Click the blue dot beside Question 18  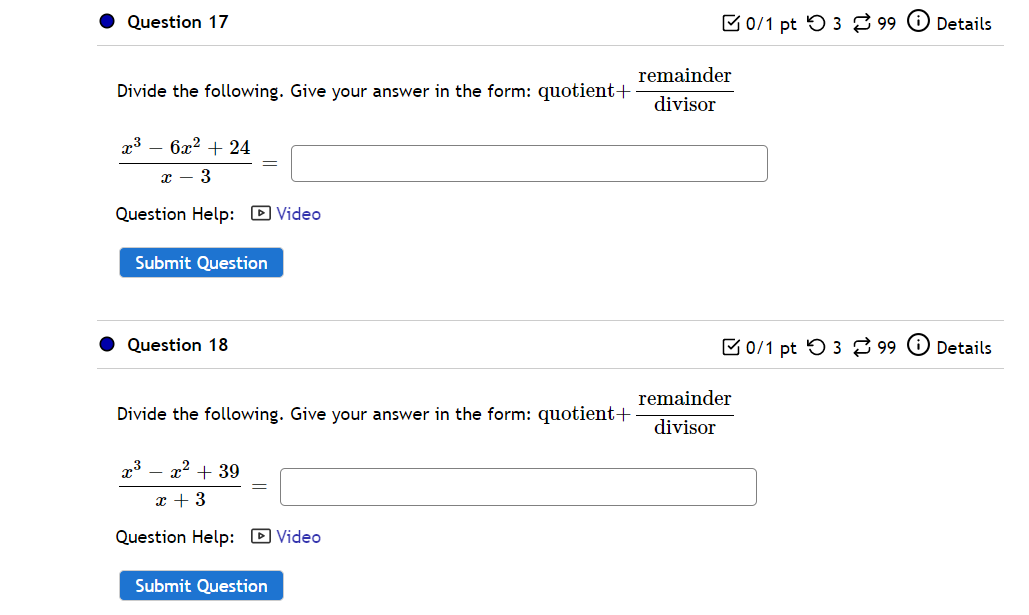[106, 345]
